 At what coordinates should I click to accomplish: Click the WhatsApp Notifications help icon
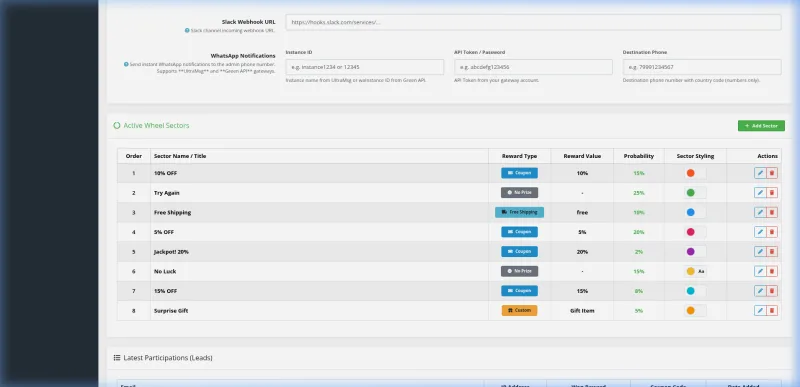126,64
